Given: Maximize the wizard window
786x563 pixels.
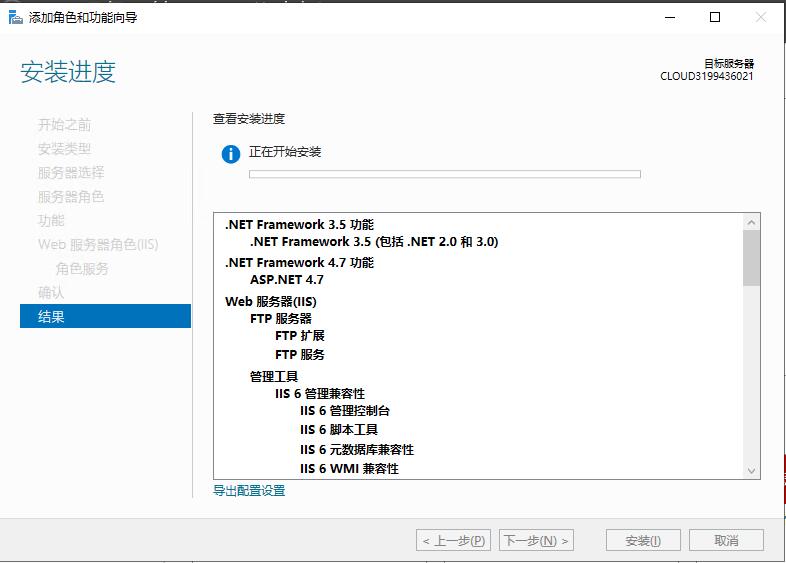Looking at the screenshot, I should click(715, 18).
